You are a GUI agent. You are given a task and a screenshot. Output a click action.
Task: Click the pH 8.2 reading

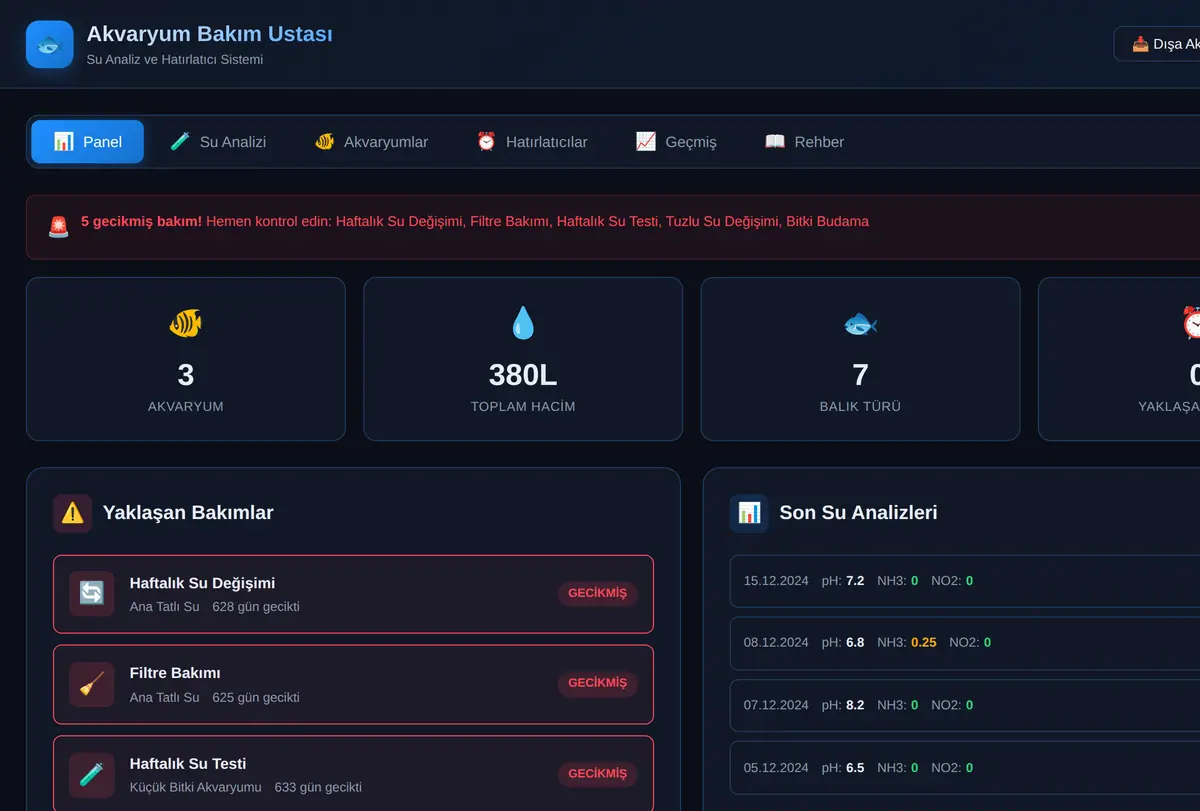tap(855, 705)
